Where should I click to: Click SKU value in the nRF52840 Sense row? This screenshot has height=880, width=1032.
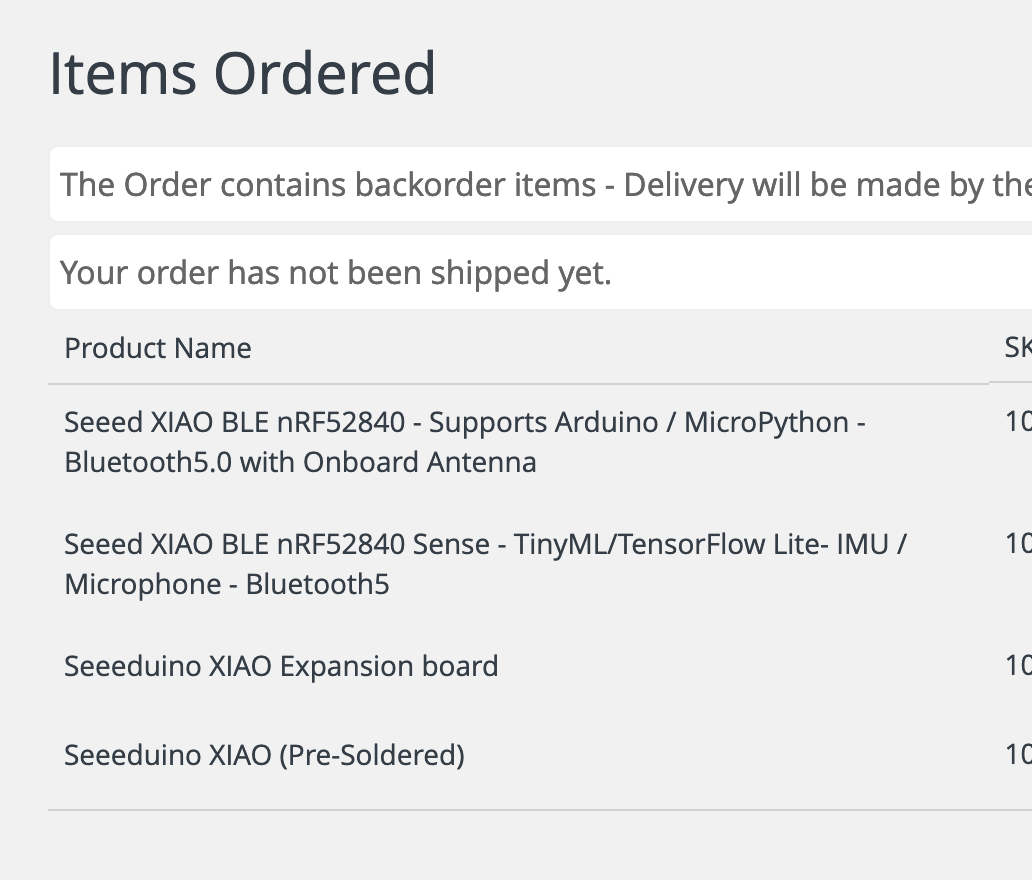1018,544
